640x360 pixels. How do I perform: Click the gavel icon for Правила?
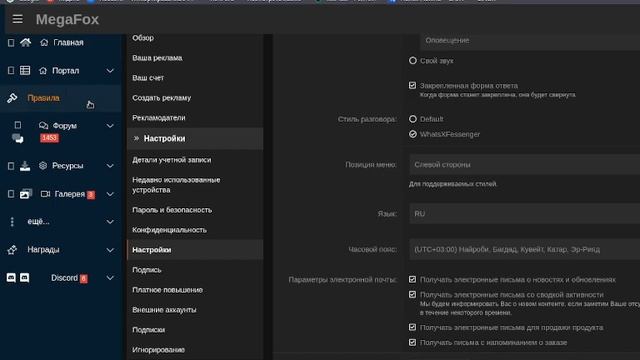tap(12, 98)
